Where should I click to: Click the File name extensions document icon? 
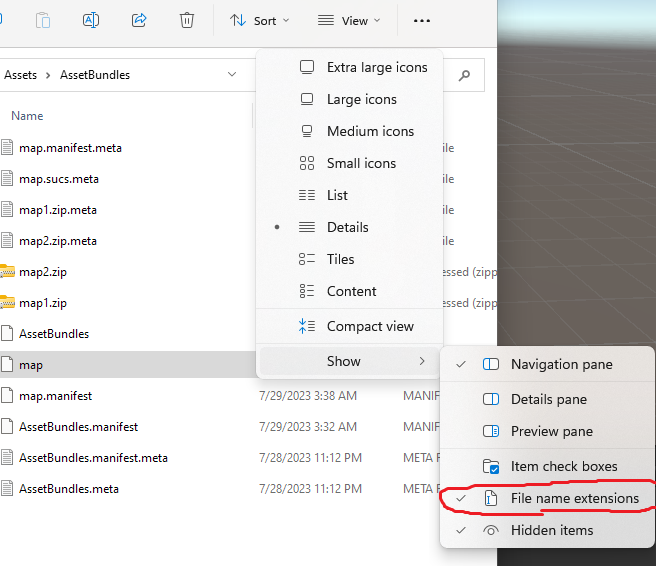click(x=491, y=498)
